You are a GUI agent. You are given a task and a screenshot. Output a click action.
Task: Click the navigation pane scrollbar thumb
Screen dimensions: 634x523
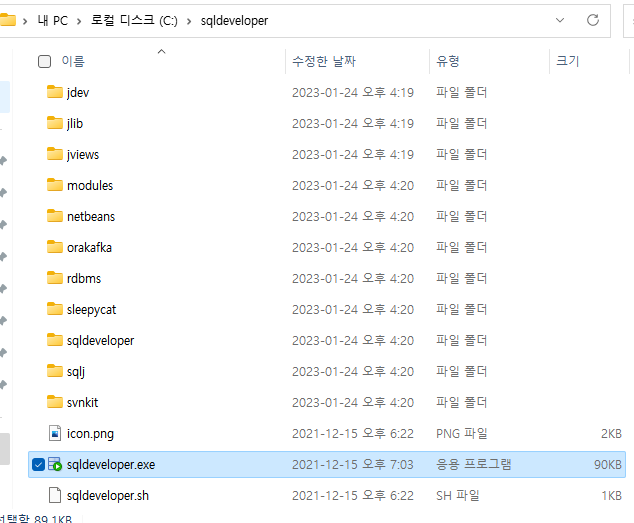(x=5, y=449)
